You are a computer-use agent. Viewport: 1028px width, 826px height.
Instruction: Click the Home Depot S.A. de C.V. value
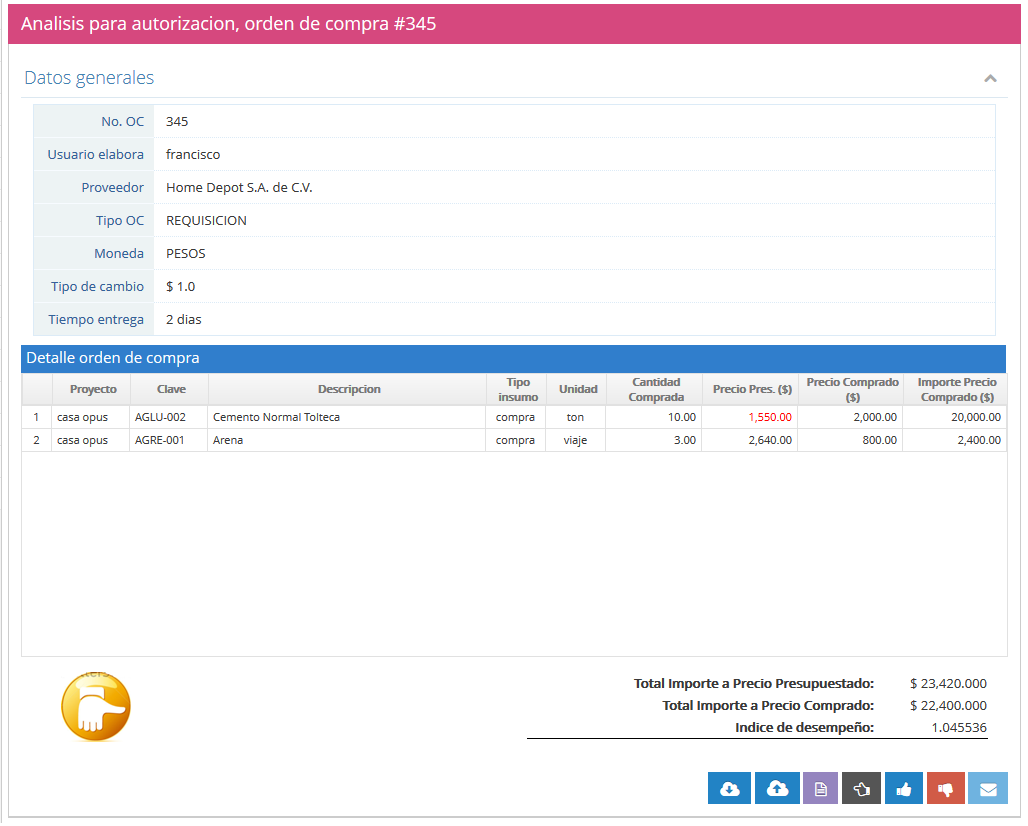point(239,187)
